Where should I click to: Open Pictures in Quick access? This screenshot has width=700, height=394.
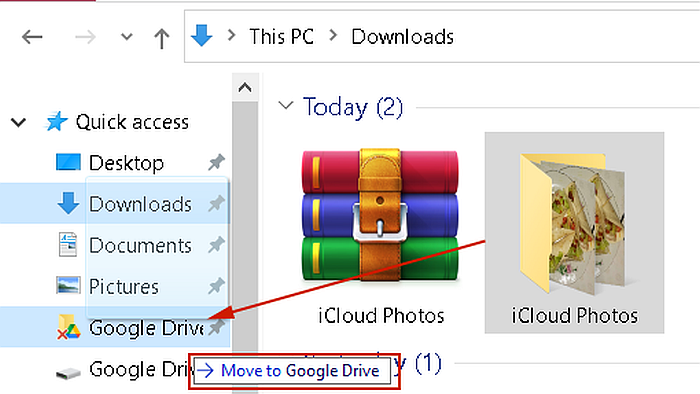(x=124, y=286)
